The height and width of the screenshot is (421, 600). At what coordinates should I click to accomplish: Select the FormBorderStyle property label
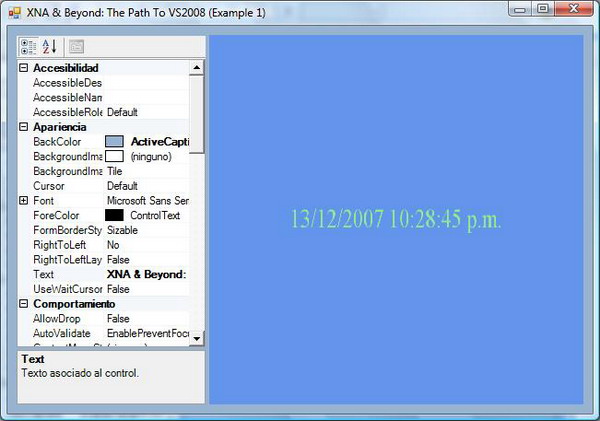pyautogui.click(x=67, y=230)
